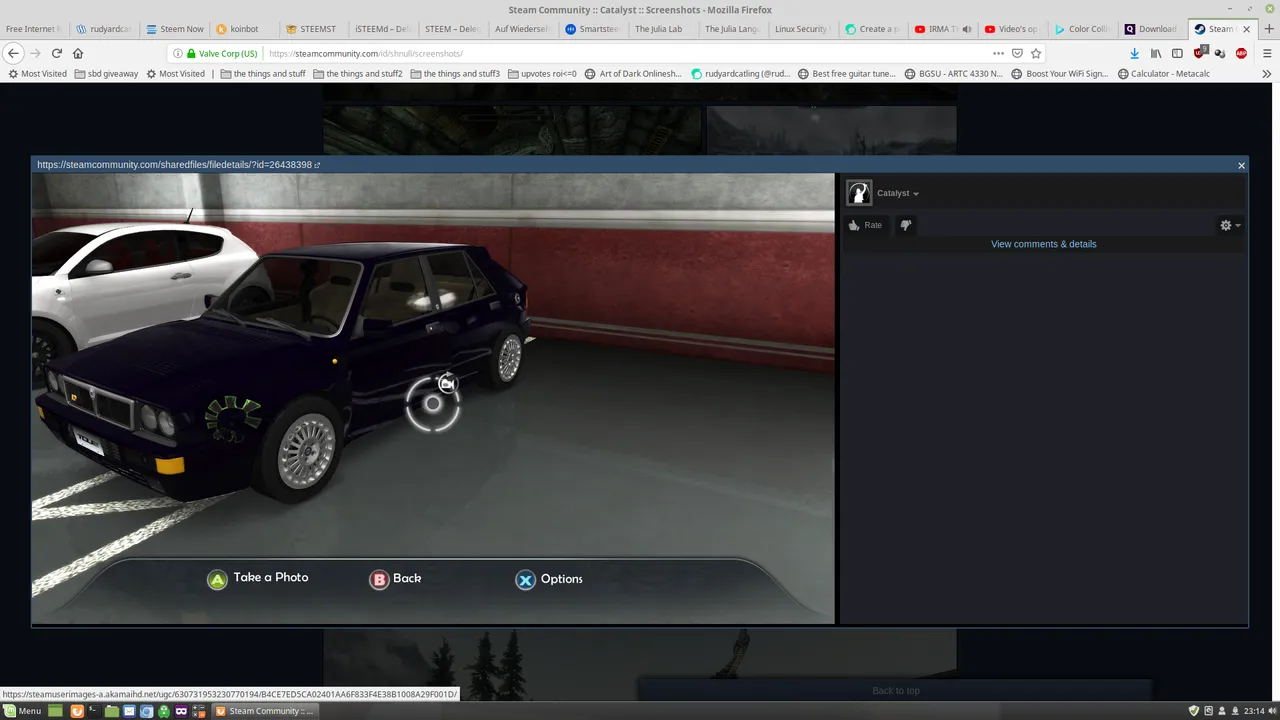Toggle the Firefox sidebar icon
This screenshot has height=720, width=1280.
[x=1177, y=53]
